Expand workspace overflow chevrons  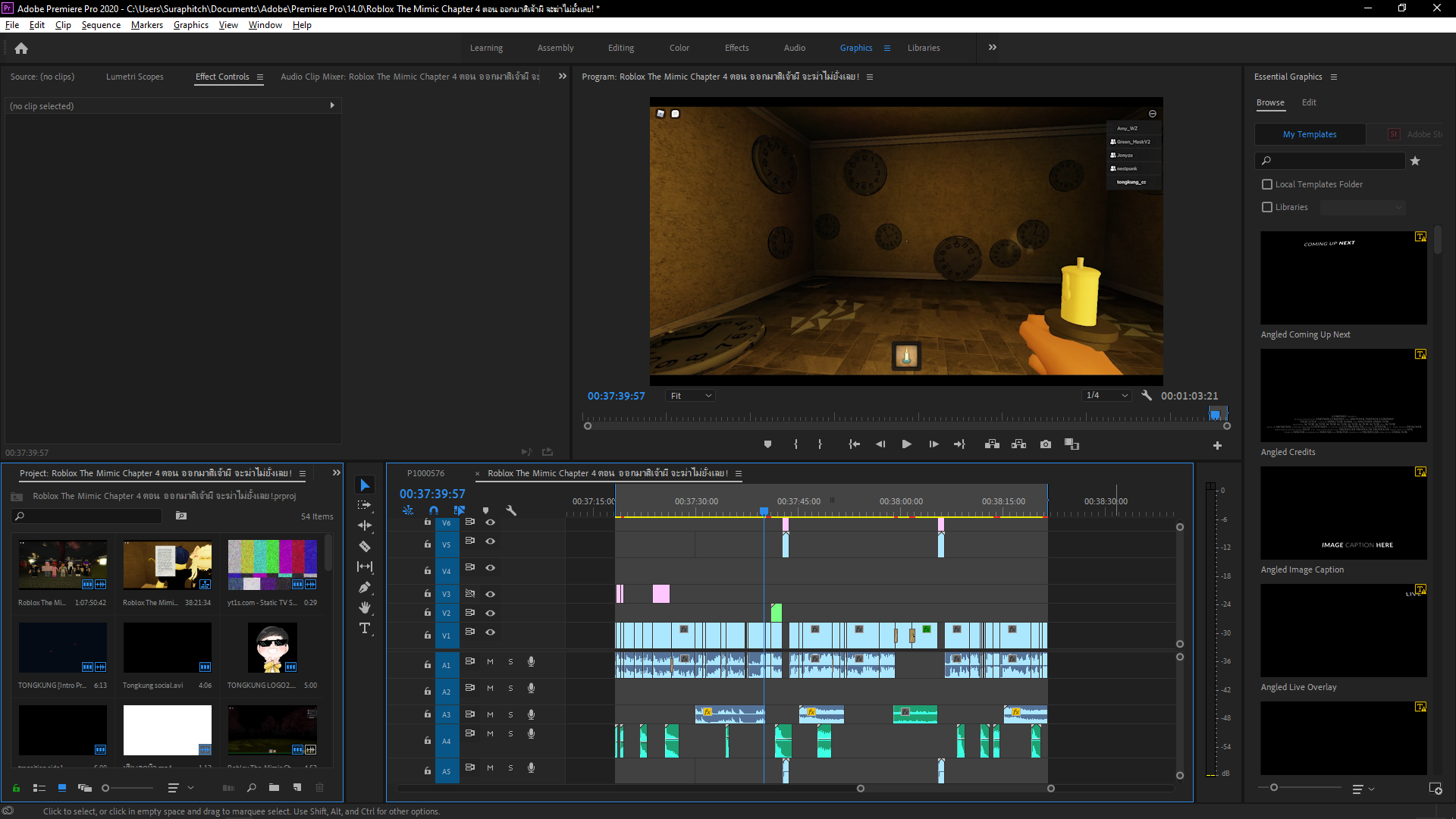(x=992, y=48)
